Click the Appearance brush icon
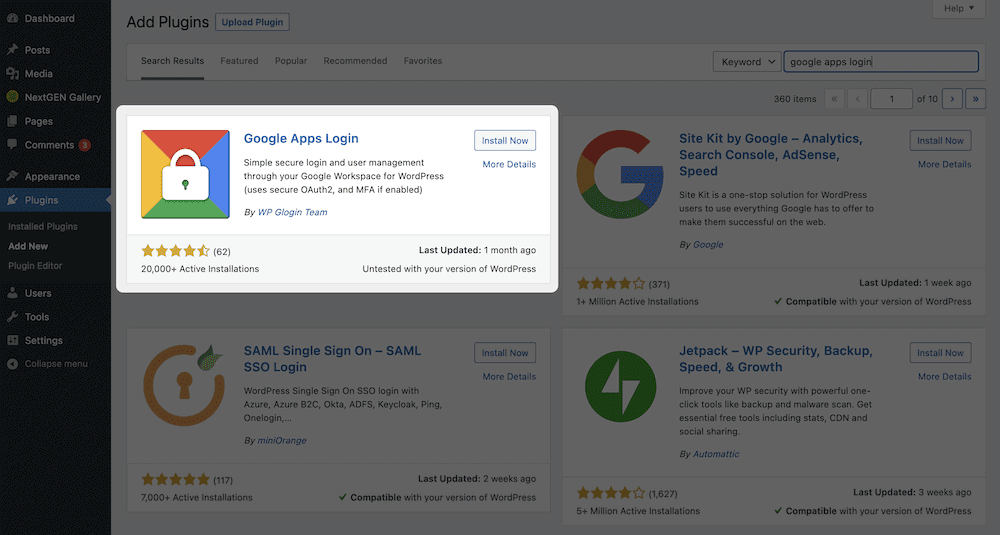 click(12, 176)
